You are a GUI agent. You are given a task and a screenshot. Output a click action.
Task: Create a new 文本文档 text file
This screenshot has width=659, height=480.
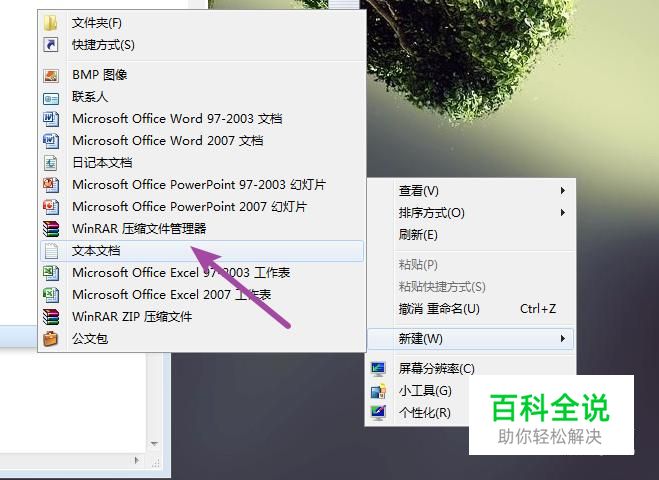pos(202,251)
